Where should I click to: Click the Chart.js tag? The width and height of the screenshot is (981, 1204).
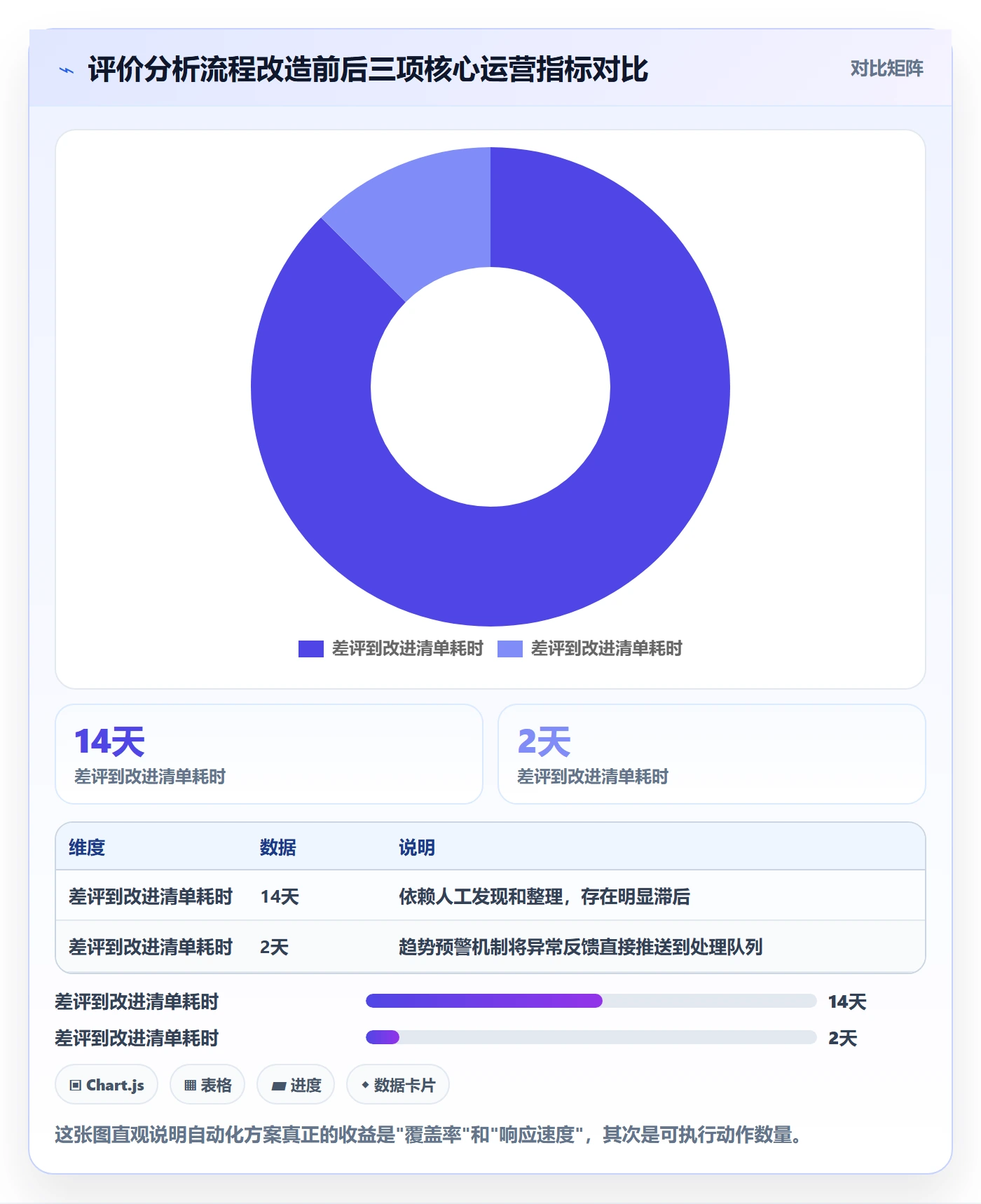click(107, 1085)
